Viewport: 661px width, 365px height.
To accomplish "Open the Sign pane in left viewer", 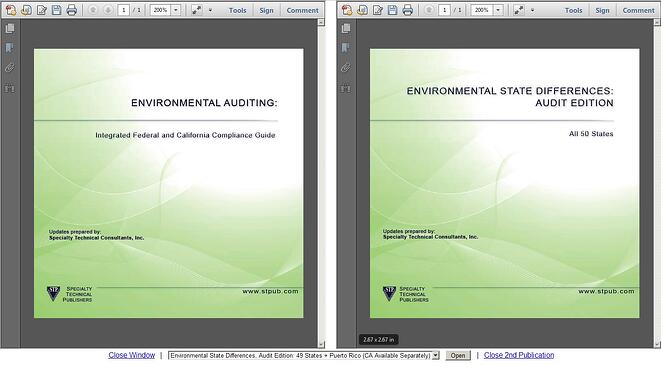I will [x=266, y=10].
